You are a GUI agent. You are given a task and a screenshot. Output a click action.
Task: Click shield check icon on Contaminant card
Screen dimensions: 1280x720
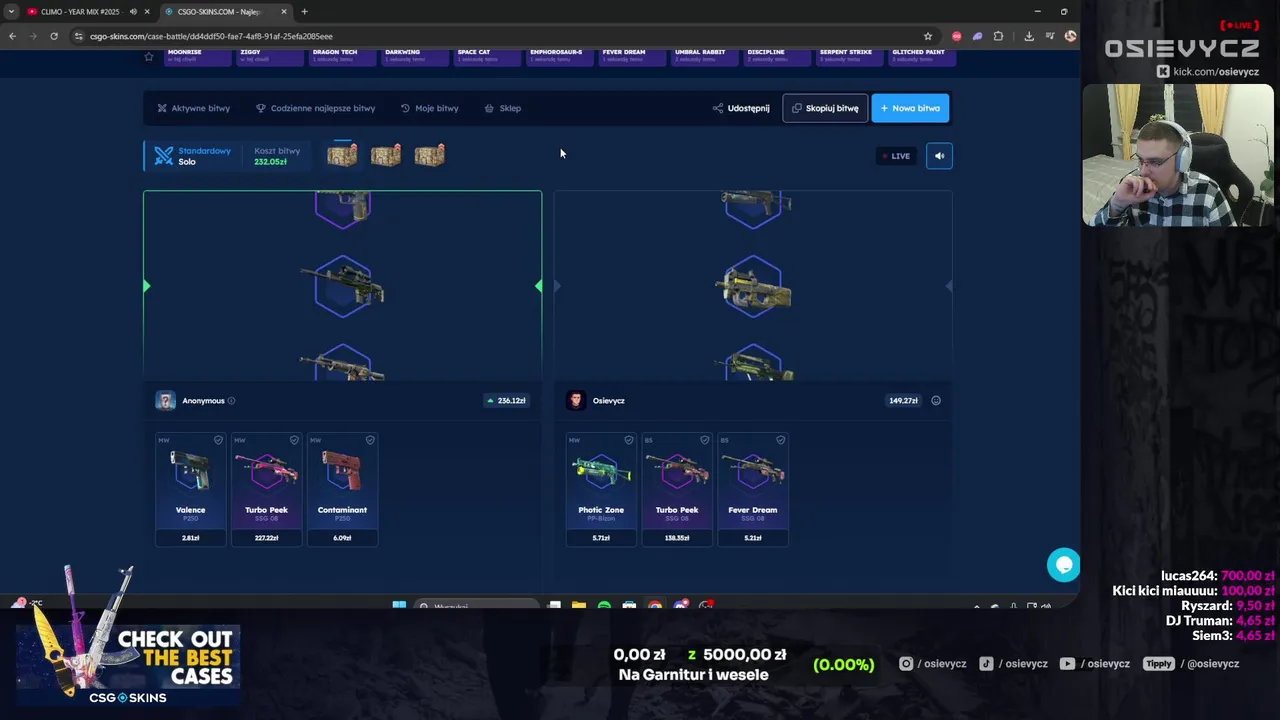(x=370, y=440)
